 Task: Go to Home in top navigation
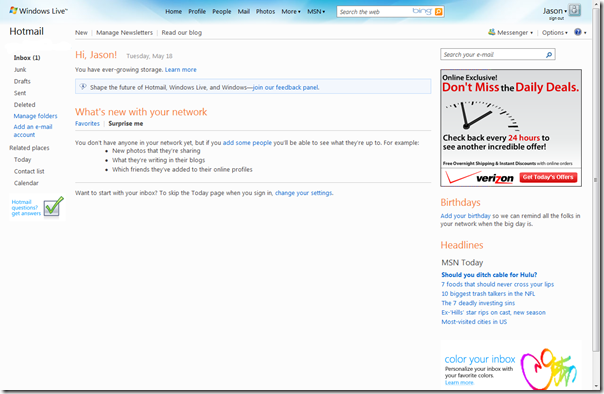point(173,12)
